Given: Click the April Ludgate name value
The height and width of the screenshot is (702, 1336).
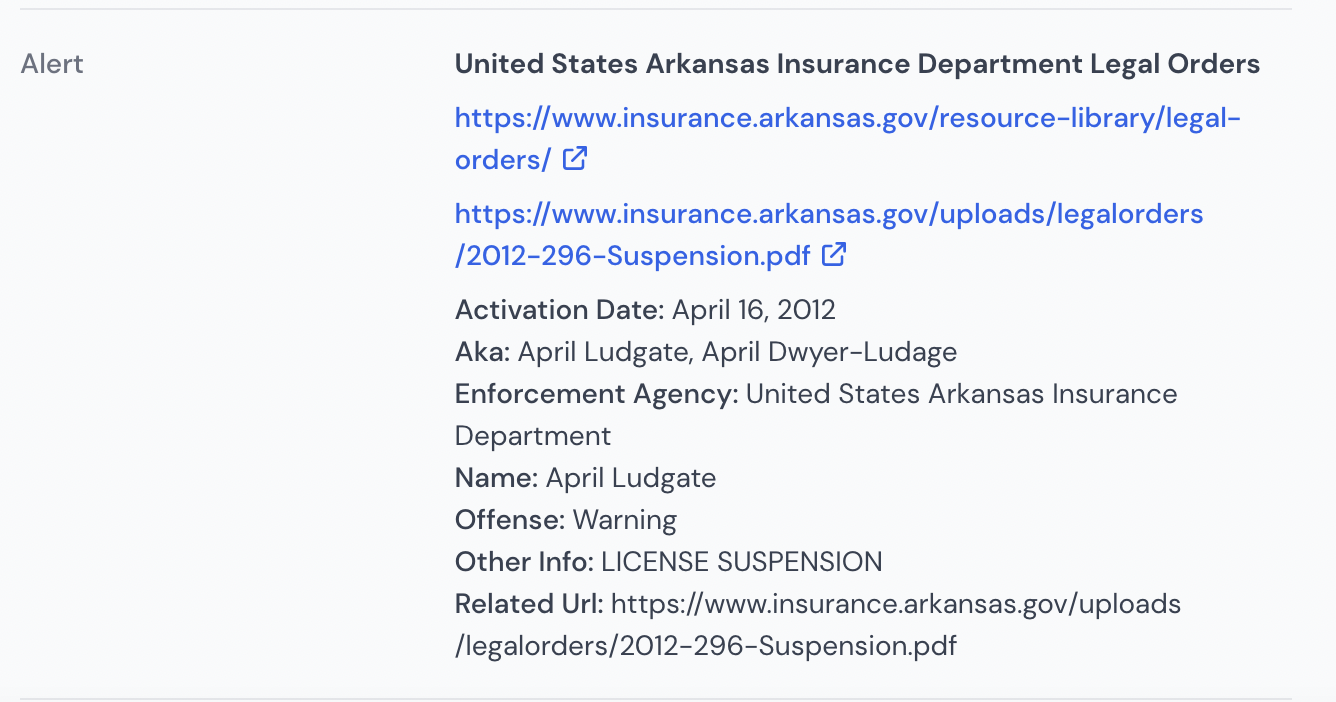Looking at the screenshot, I should [631, 478].
